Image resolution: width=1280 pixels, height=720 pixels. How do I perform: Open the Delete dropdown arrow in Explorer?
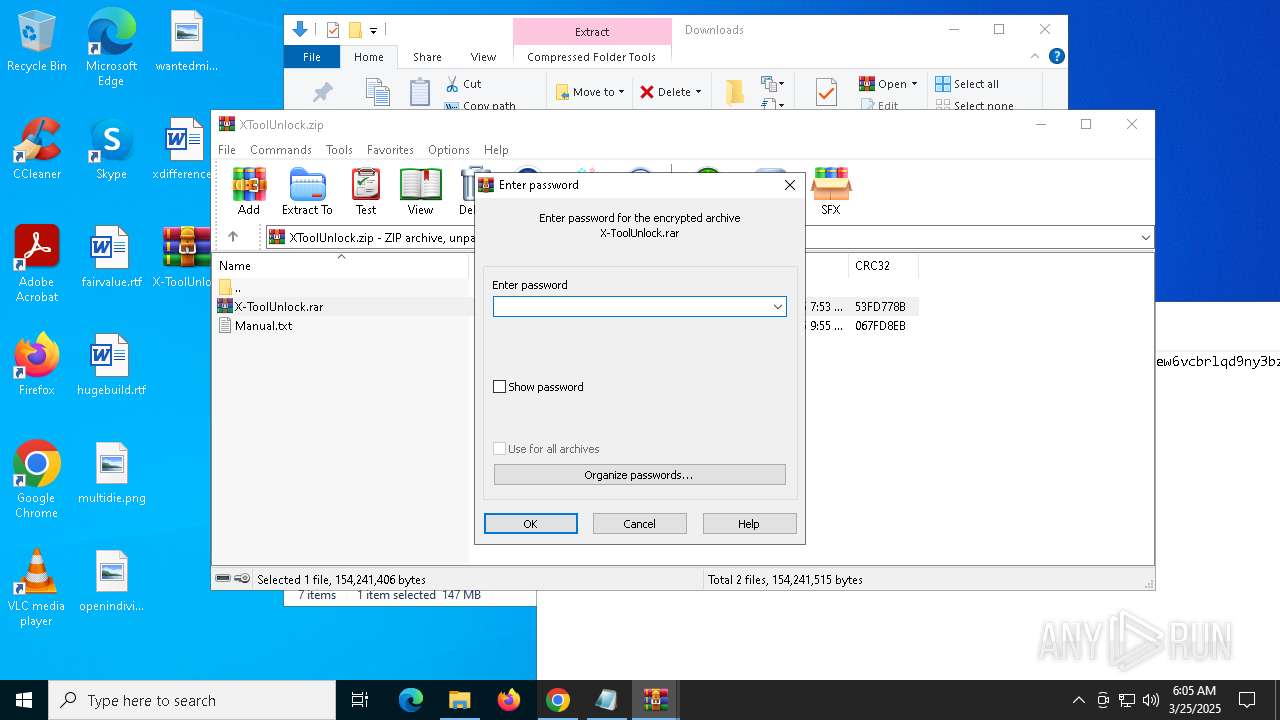click(x=698, y=92)
